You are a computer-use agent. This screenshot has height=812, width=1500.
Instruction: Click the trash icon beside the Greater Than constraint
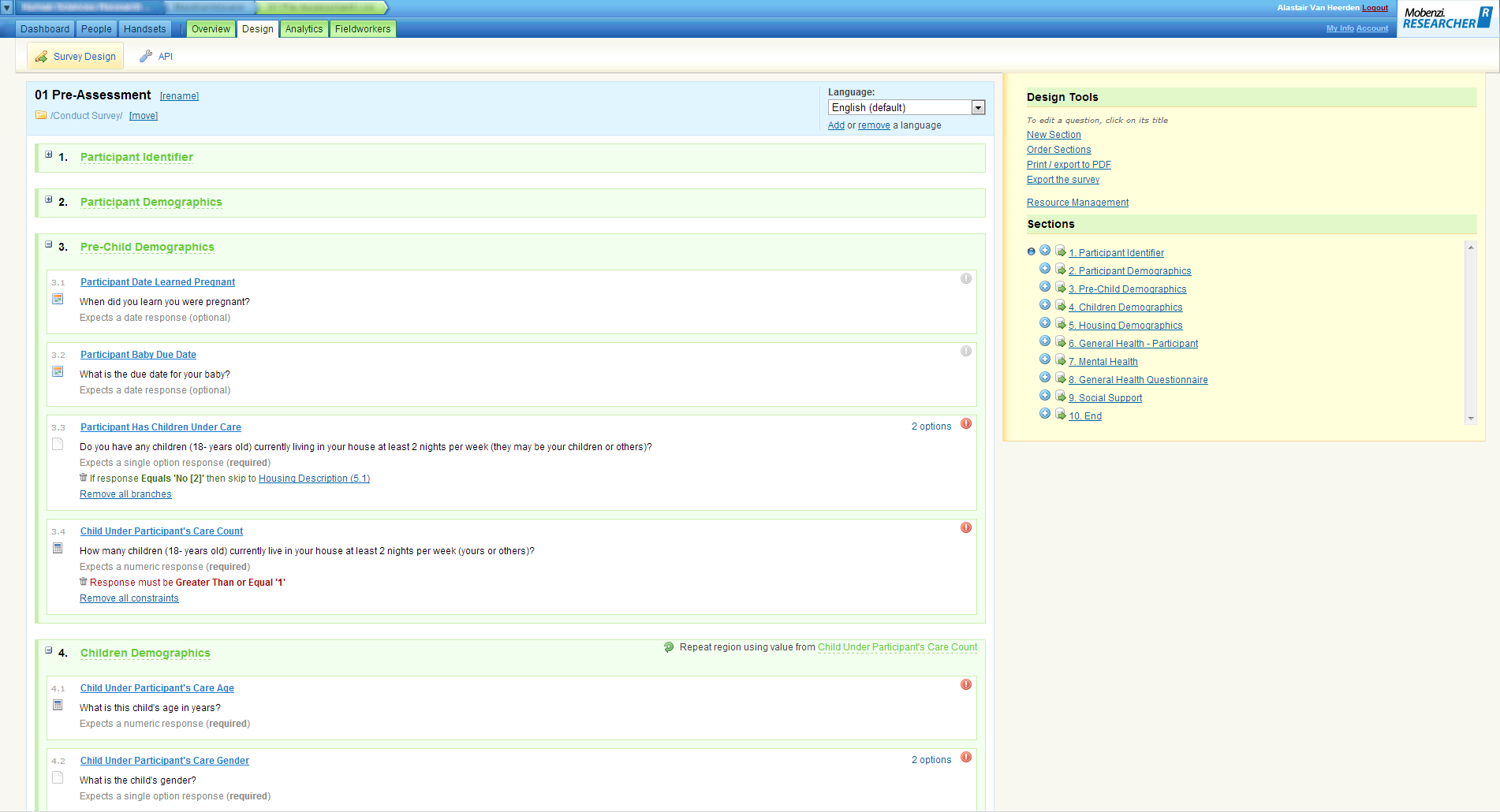point(84,582)
